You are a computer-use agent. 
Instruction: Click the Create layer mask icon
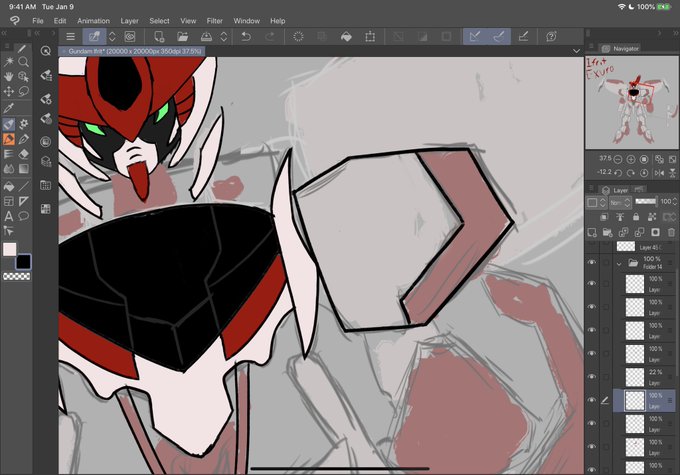[655, 233]
